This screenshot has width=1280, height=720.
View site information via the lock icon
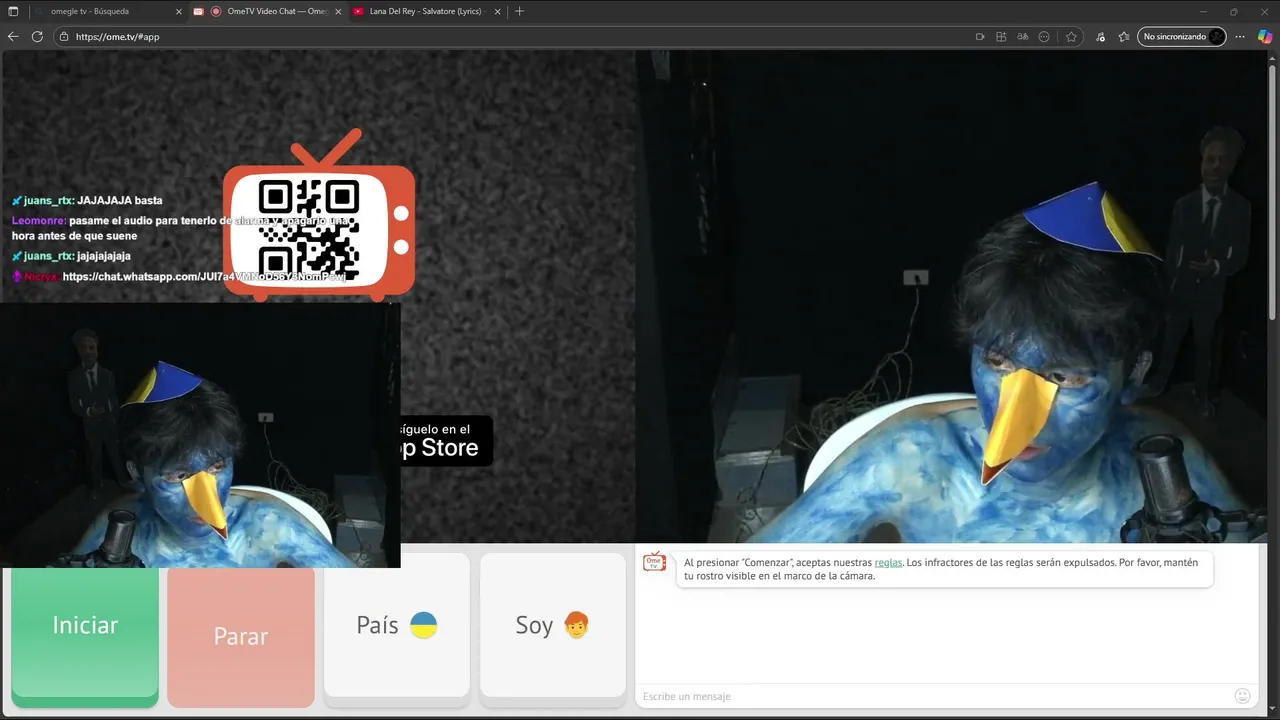click(x=64, y=36)
